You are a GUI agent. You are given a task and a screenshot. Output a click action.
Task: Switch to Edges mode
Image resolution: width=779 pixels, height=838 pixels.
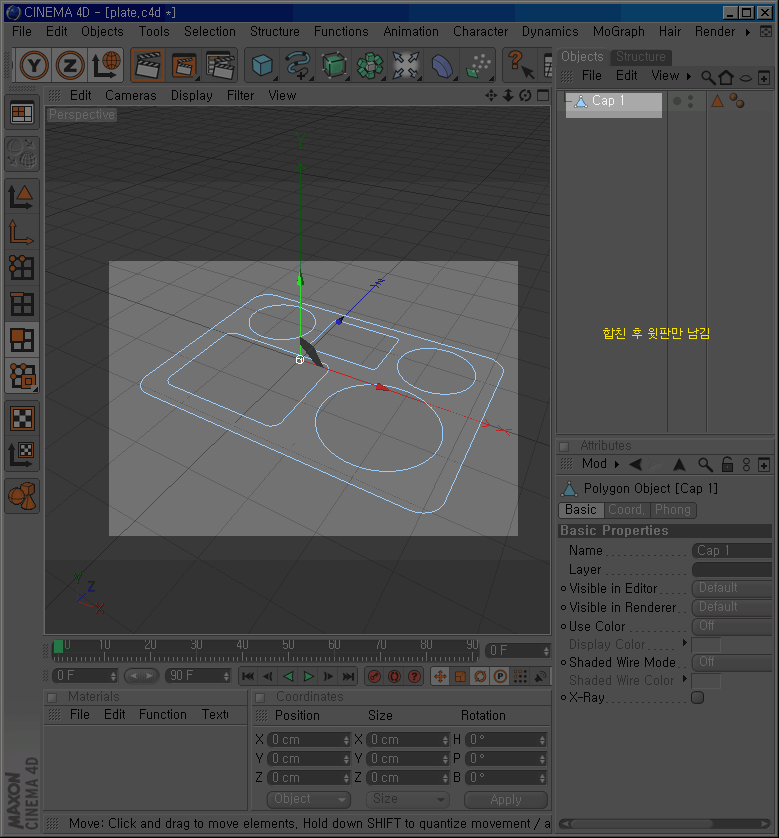[22, 304]
